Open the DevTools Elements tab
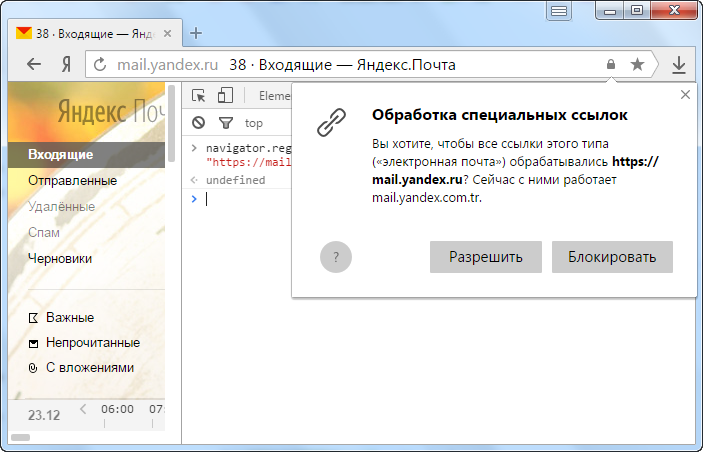 274,96
